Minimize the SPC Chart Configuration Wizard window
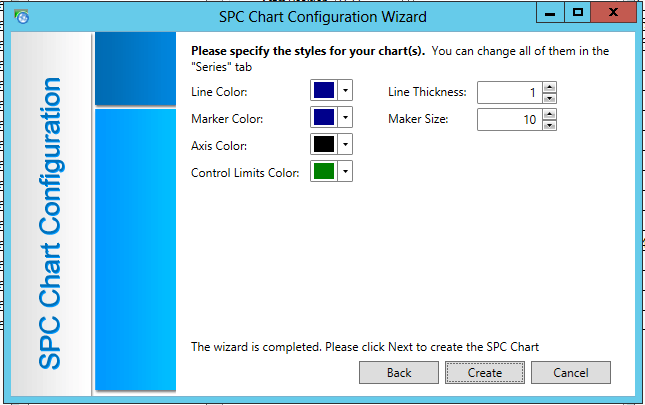 [550, 13]
